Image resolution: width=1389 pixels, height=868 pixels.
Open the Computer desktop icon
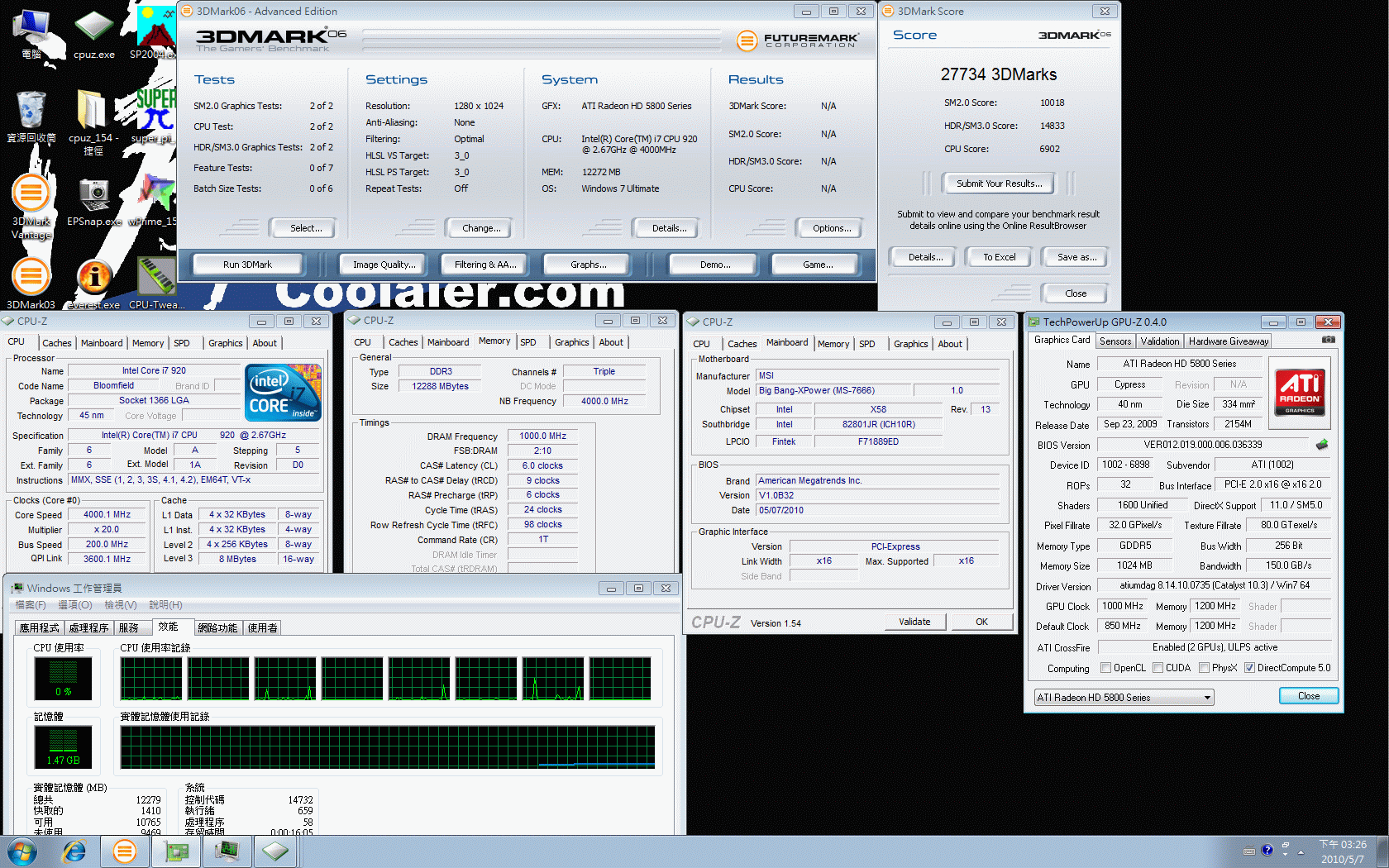coord(31,33)
